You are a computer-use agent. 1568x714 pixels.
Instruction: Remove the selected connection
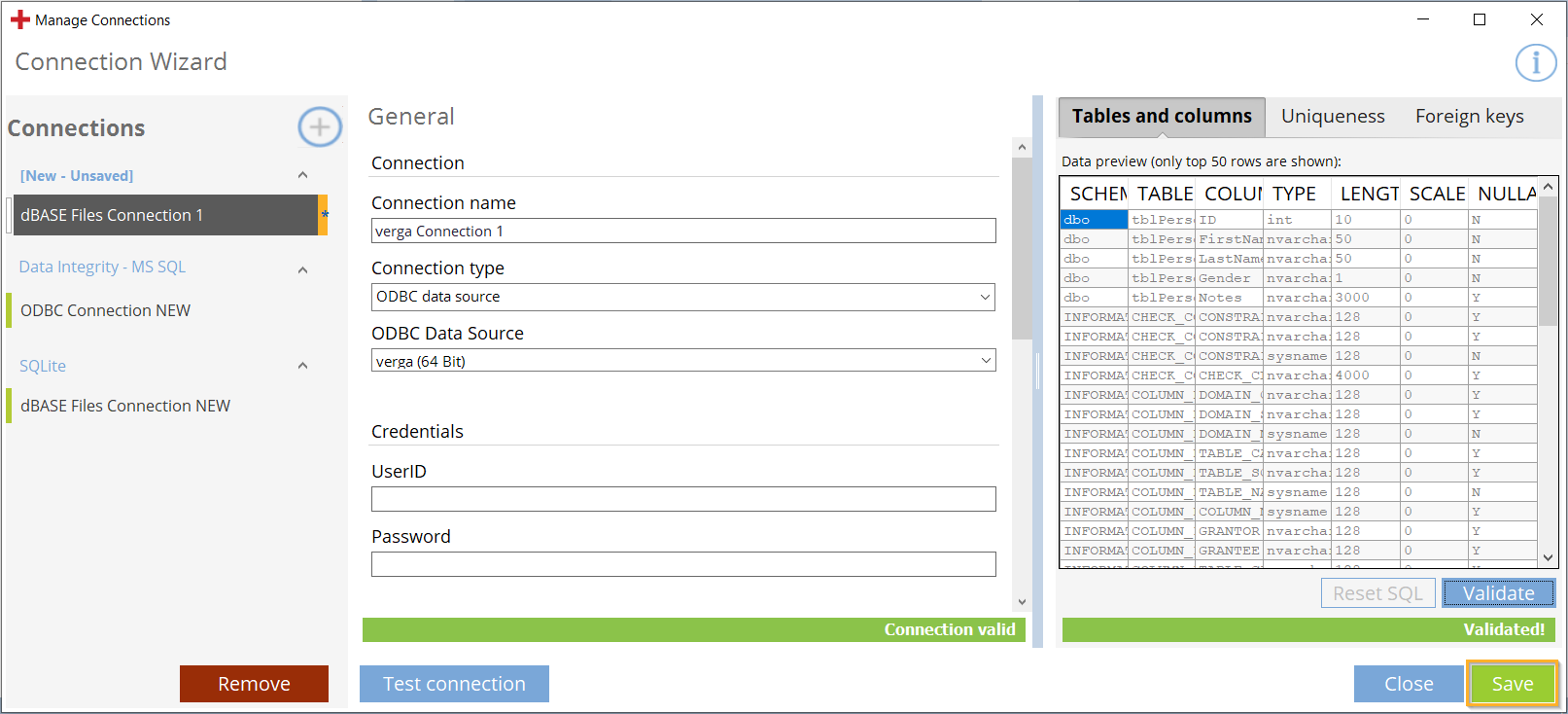[254, 684]
